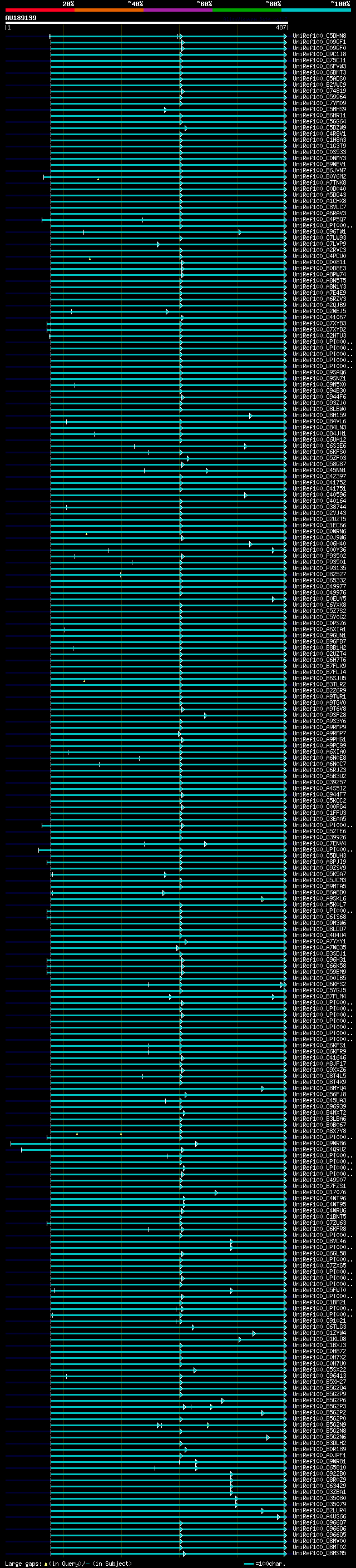Select the label UniRef100_A5DG43

pyautogui.click(x=319, y=195)
